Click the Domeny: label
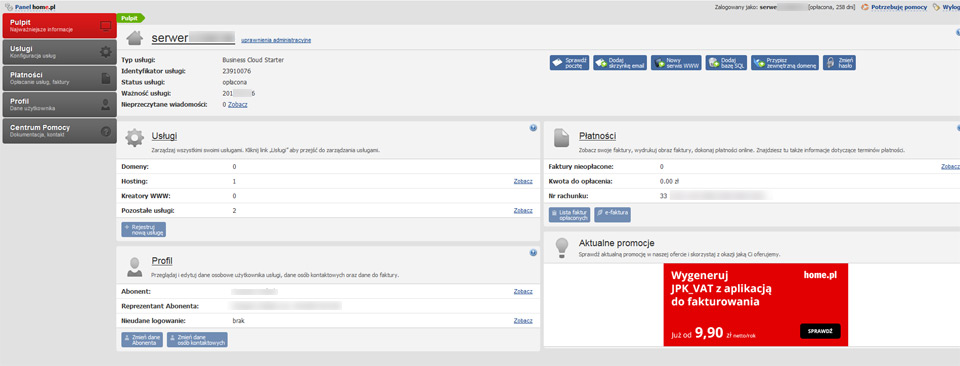Screen dimensions: 960x366 click(x=135, y=166)
